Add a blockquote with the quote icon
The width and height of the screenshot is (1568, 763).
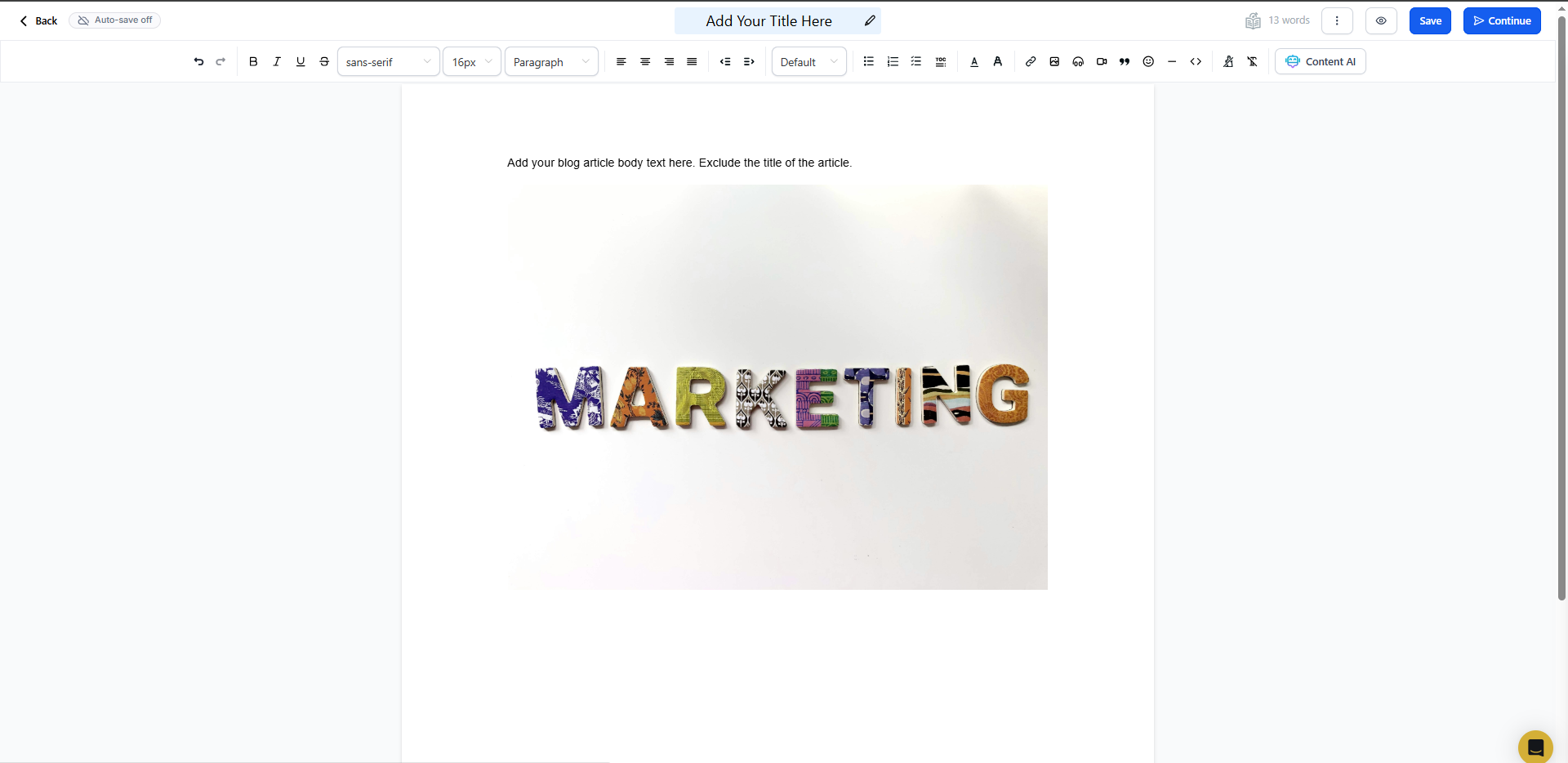tap(1125, 62)
